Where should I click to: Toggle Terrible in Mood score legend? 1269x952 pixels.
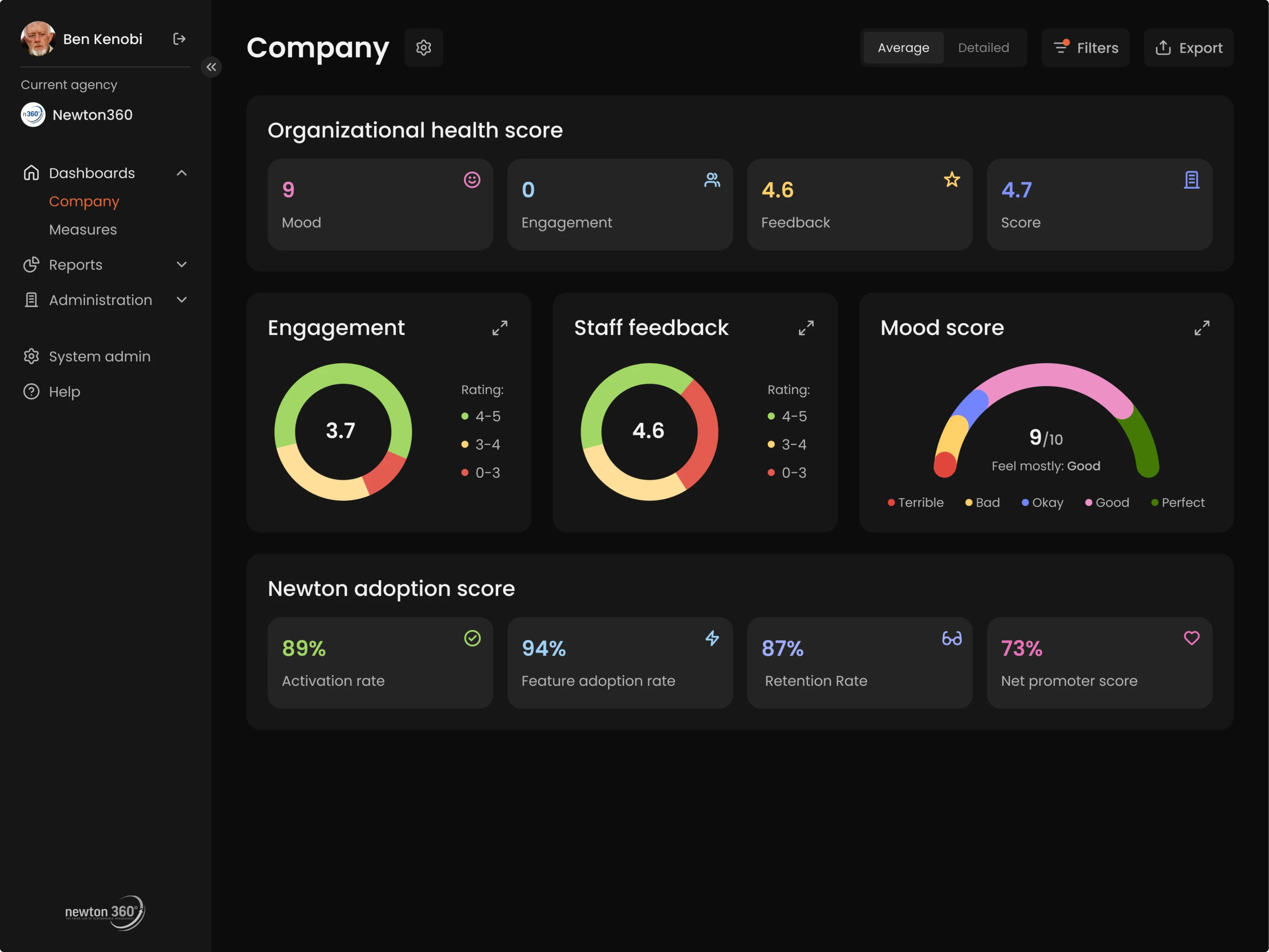pos(915,502)
